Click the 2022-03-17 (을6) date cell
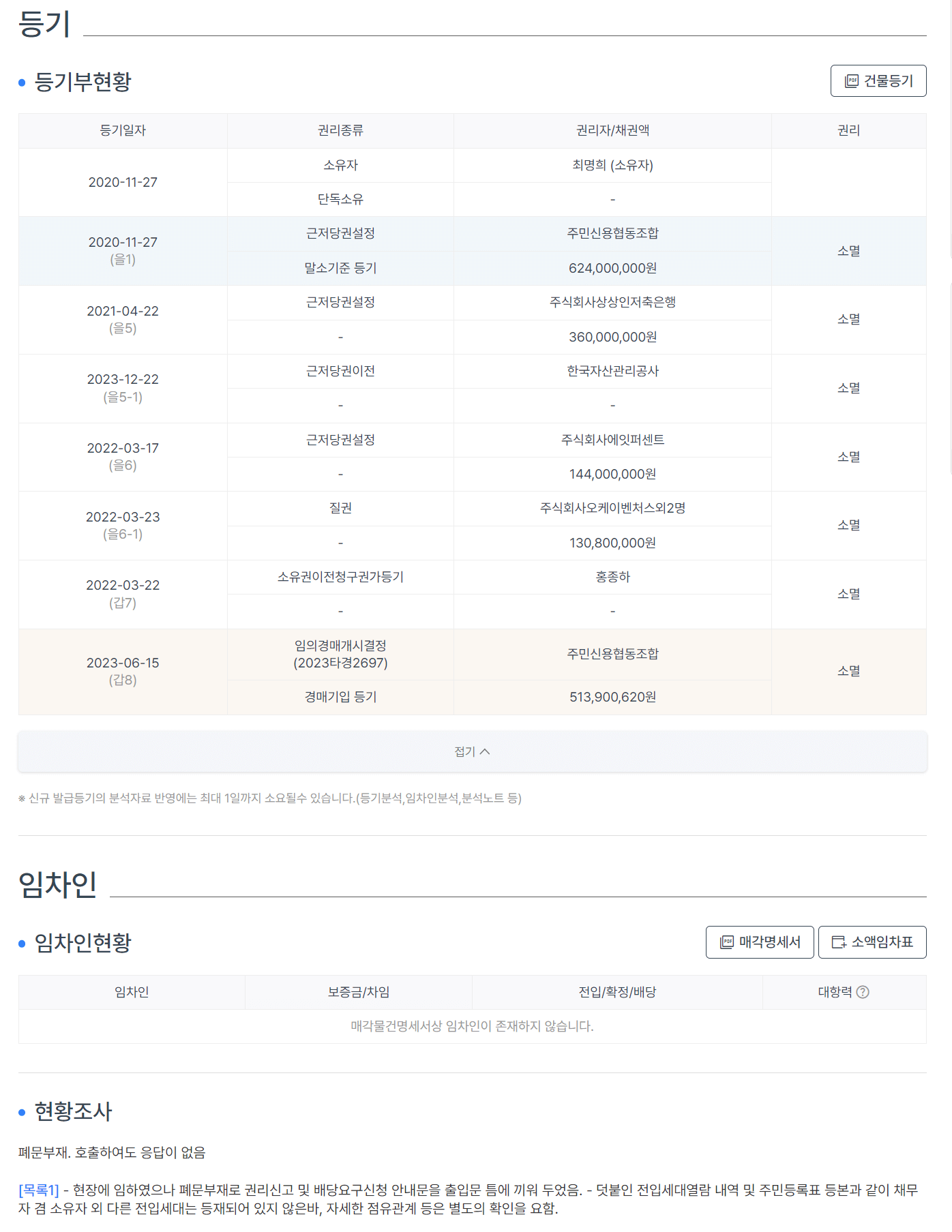Image resolution: width=952 pixels, height=1232 pixels. click(123, 457)
